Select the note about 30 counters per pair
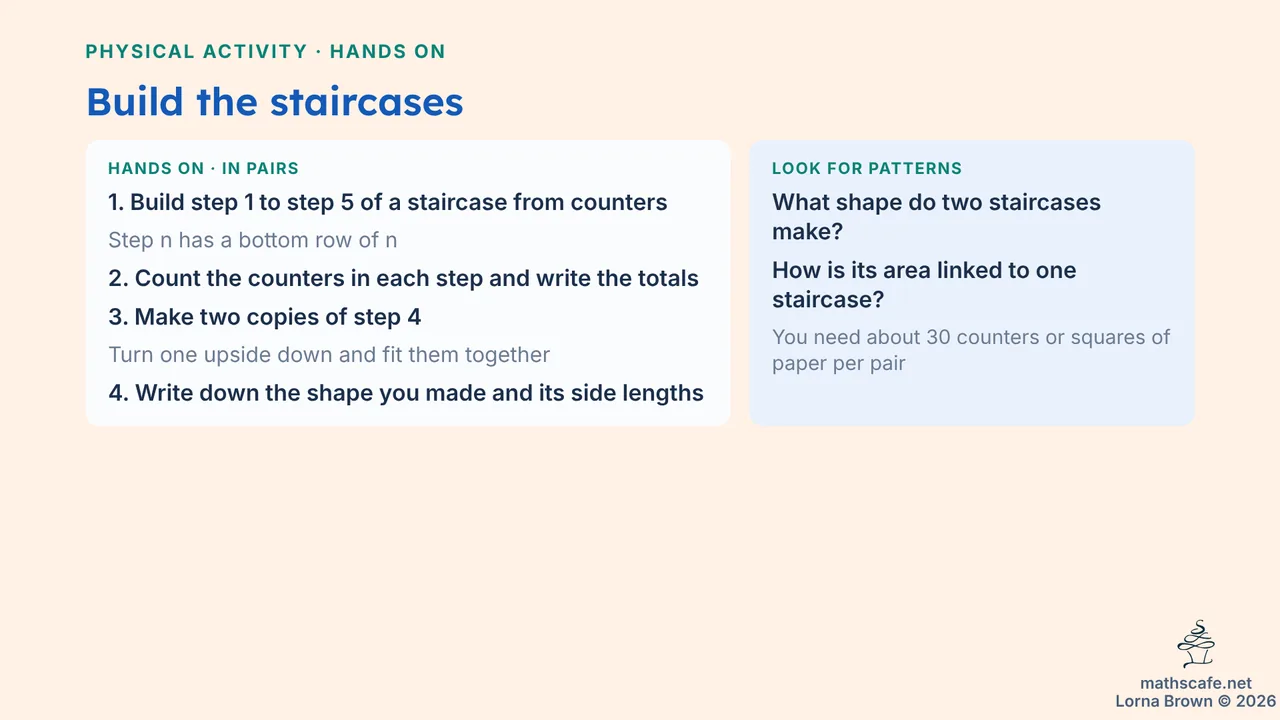The image size is (1280, 720). click(x=971, y=350)
